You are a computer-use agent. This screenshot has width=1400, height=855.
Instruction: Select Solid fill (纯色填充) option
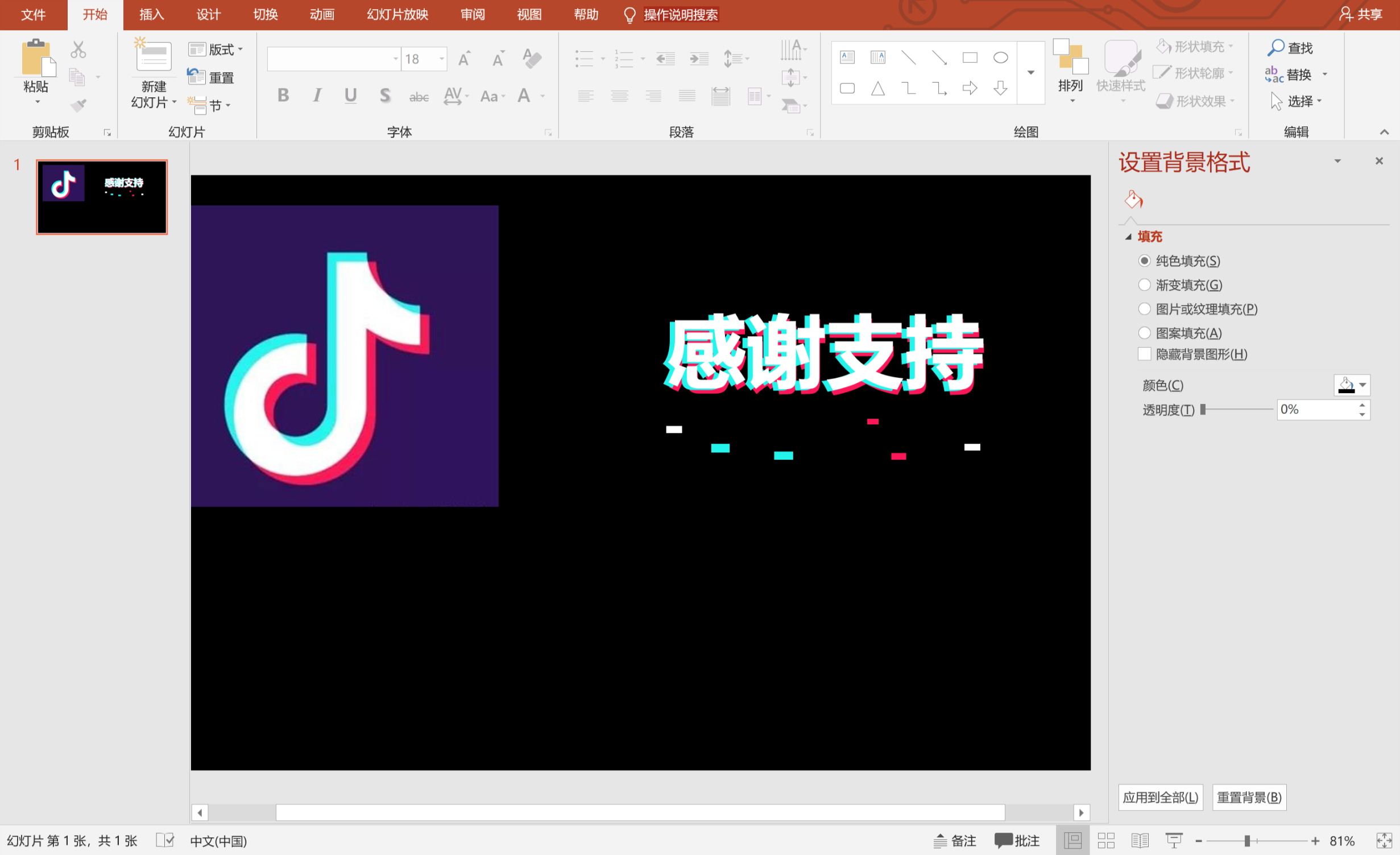(x=1145, y=261)
